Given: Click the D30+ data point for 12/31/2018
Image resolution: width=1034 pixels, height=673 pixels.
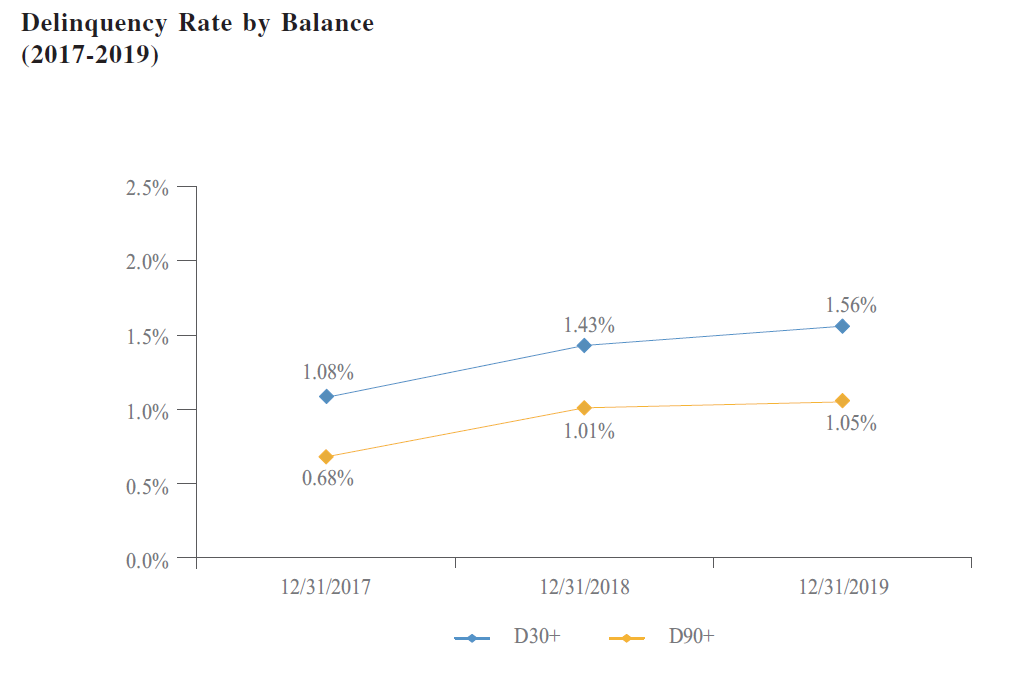Looking at the screenshot, I should point(585,346).
